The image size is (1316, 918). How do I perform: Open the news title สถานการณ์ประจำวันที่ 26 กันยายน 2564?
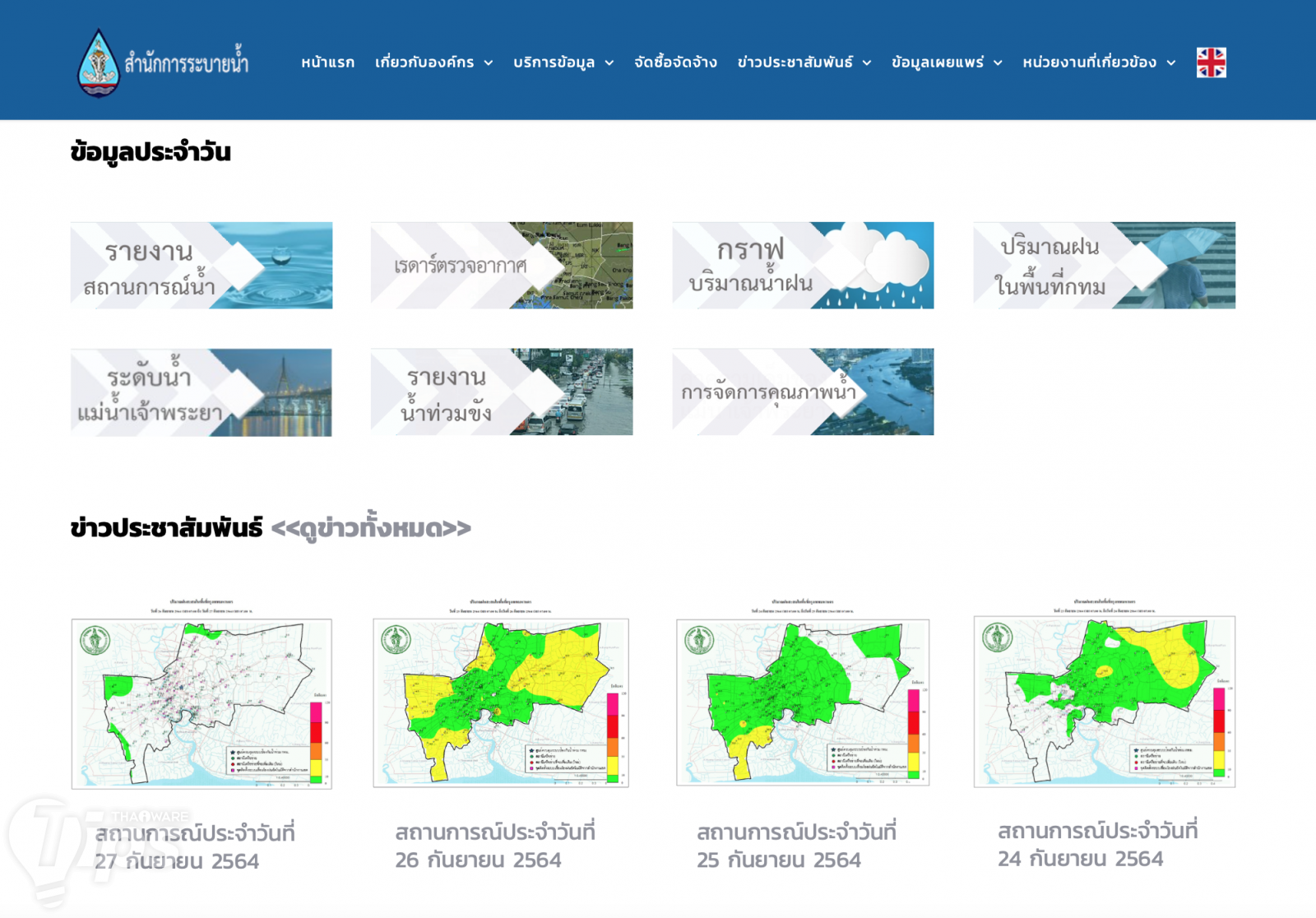click(x=495, y=846)
